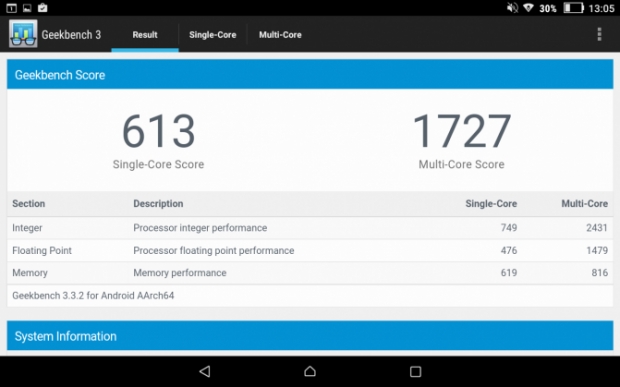Image resolution: width=620 pixels, height=387 pixels.
Task: Tap Integer multi-core value 2431
Action: coord(597,228)
